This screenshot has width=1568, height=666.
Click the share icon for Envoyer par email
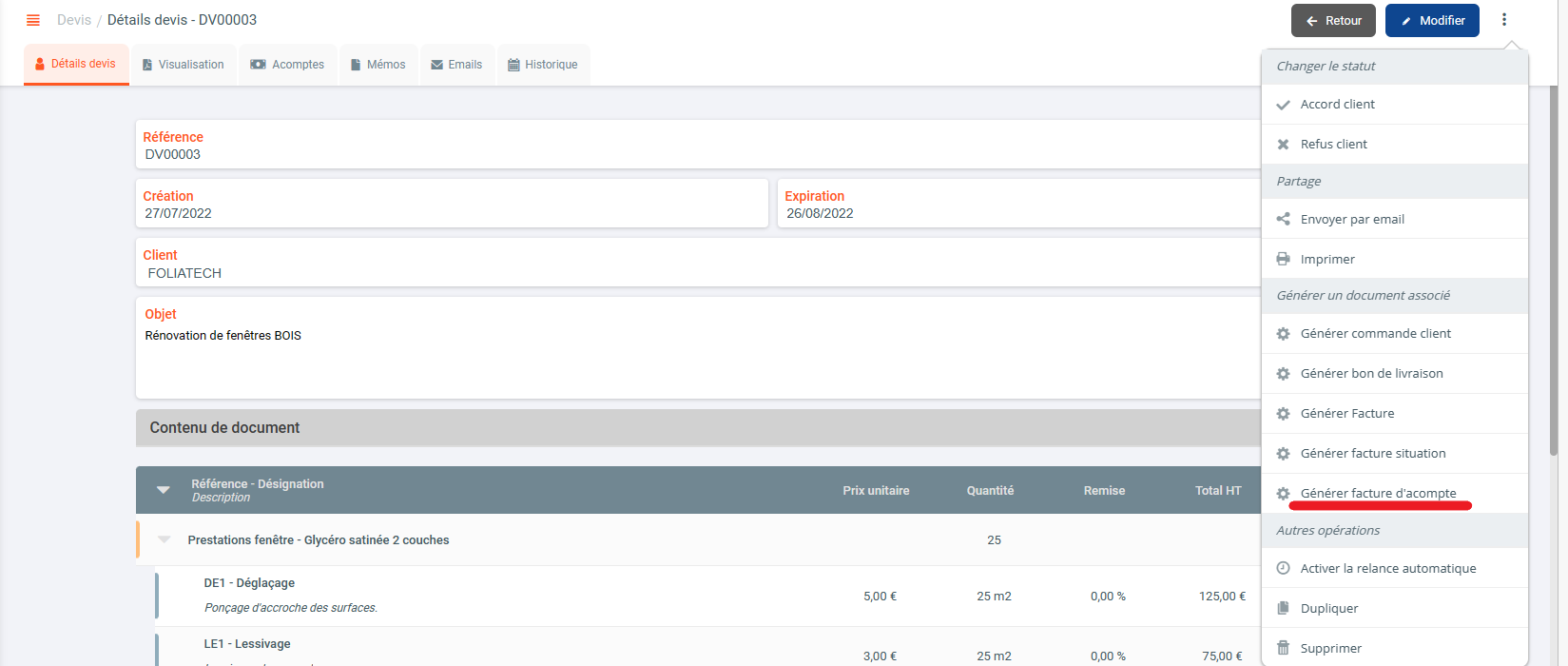coord(1283,220)
